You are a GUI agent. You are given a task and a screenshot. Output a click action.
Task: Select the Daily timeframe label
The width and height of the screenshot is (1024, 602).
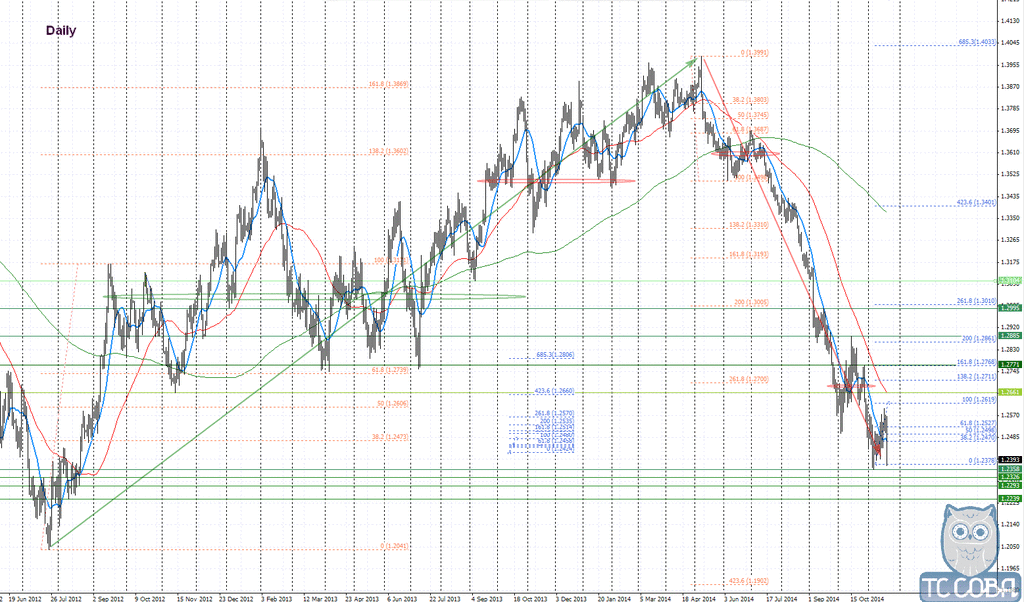[61, 31]
